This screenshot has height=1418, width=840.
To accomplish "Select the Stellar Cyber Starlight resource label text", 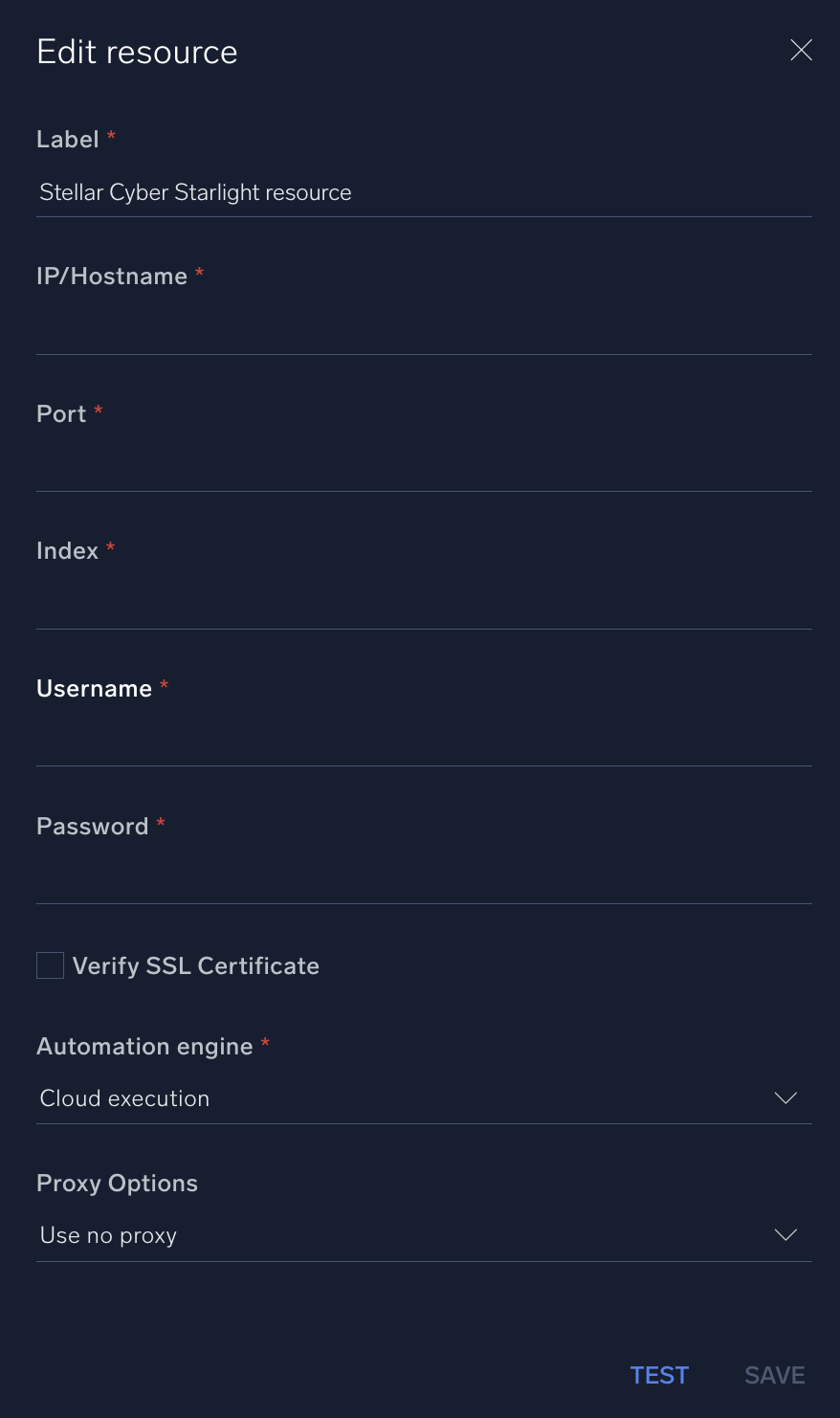I will click(195, 192).
